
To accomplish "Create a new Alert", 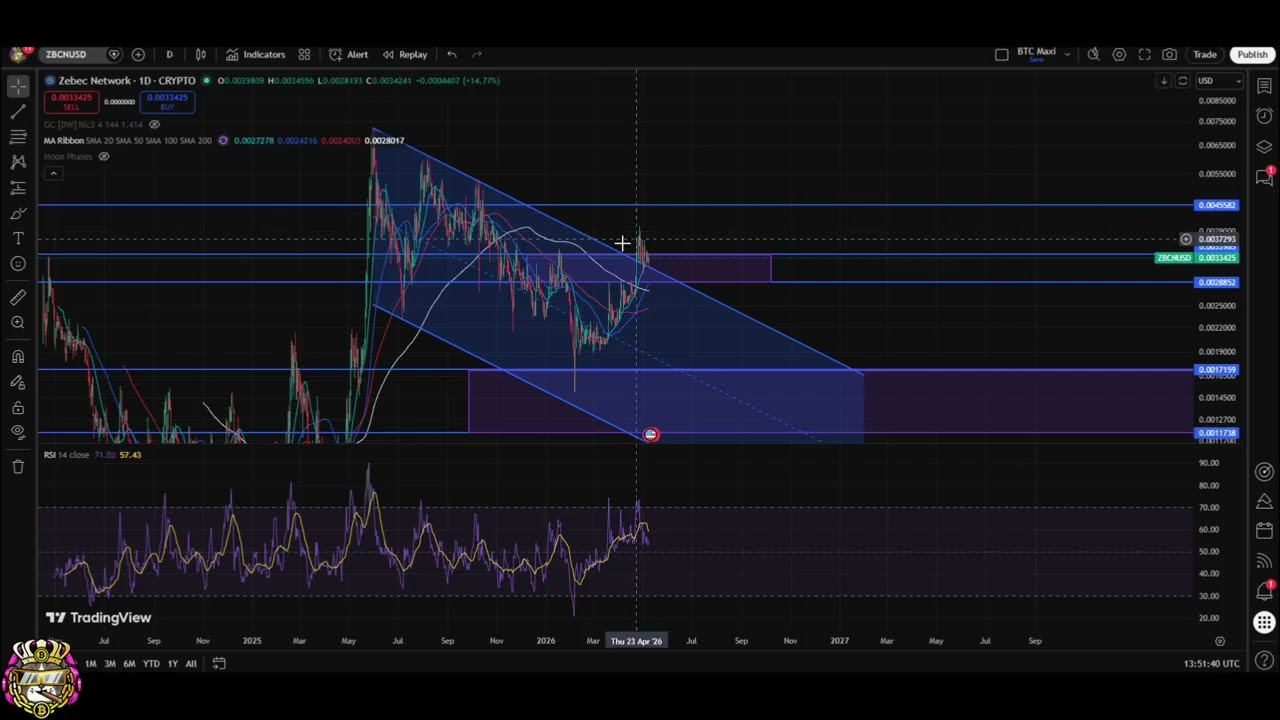I will [x=349, y=54].
